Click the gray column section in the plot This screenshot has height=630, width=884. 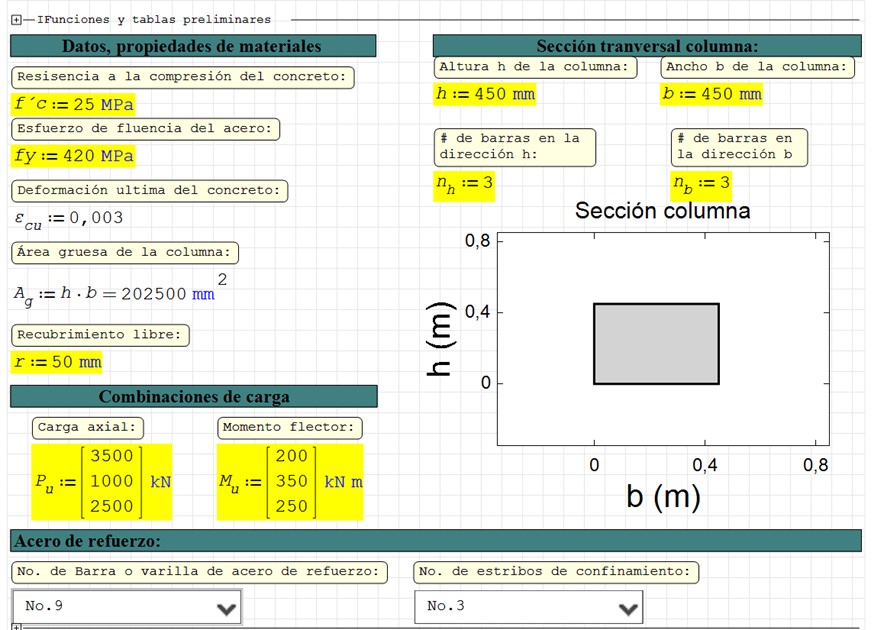[x=656, y=343]
